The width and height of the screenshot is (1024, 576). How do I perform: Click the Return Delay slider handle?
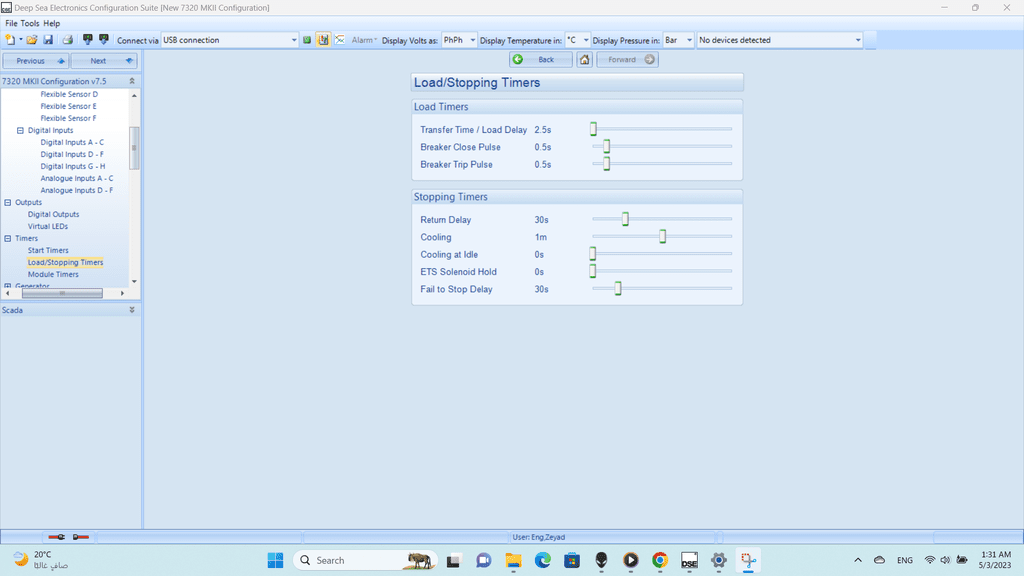tap(626, 219)
